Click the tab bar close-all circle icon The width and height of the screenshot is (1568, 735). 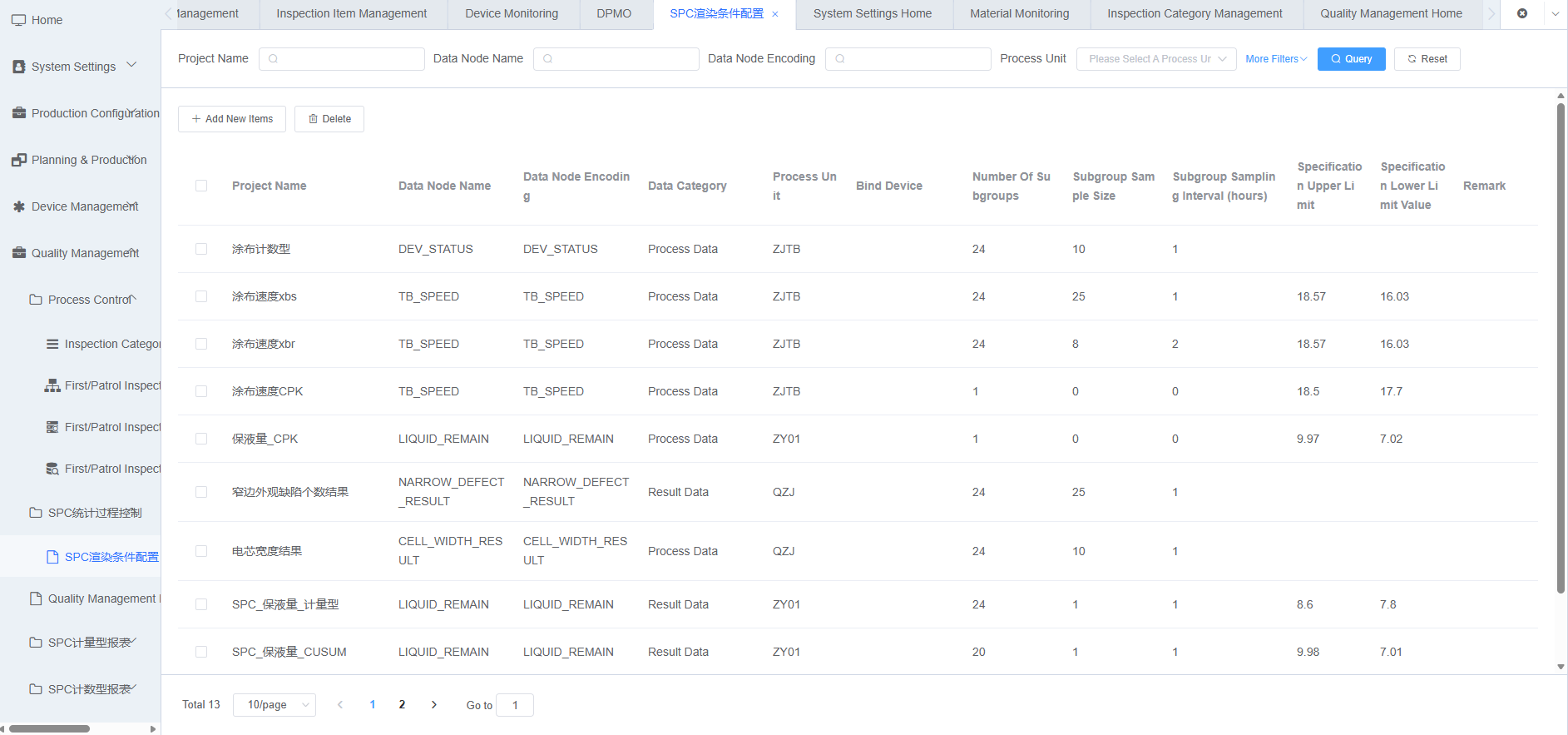click(x=1522, y=13)
